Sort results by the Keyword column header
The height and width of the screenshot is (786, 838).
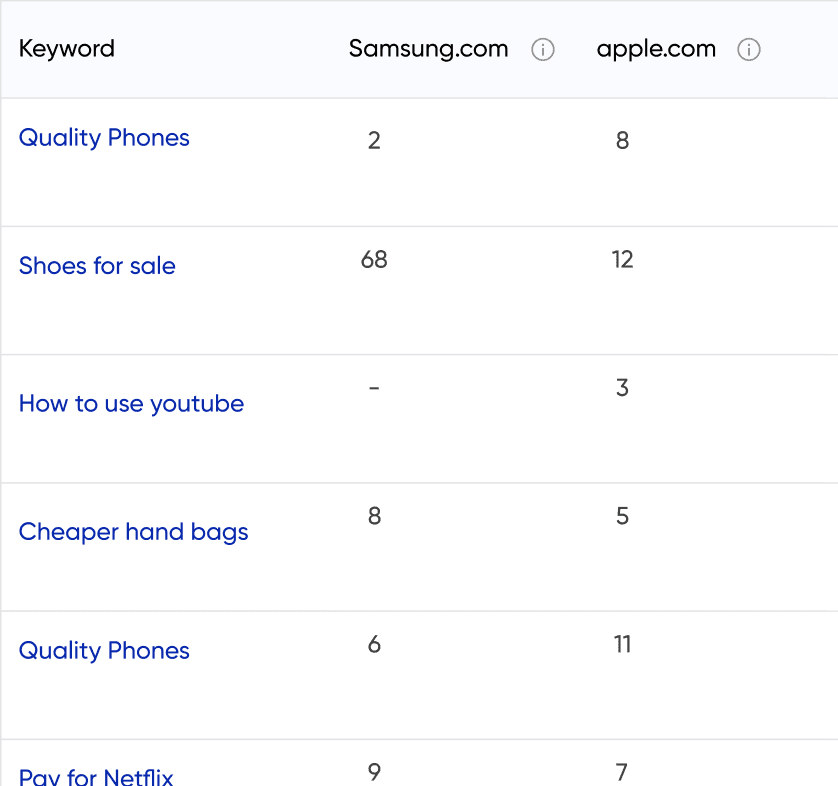point(66,48)
